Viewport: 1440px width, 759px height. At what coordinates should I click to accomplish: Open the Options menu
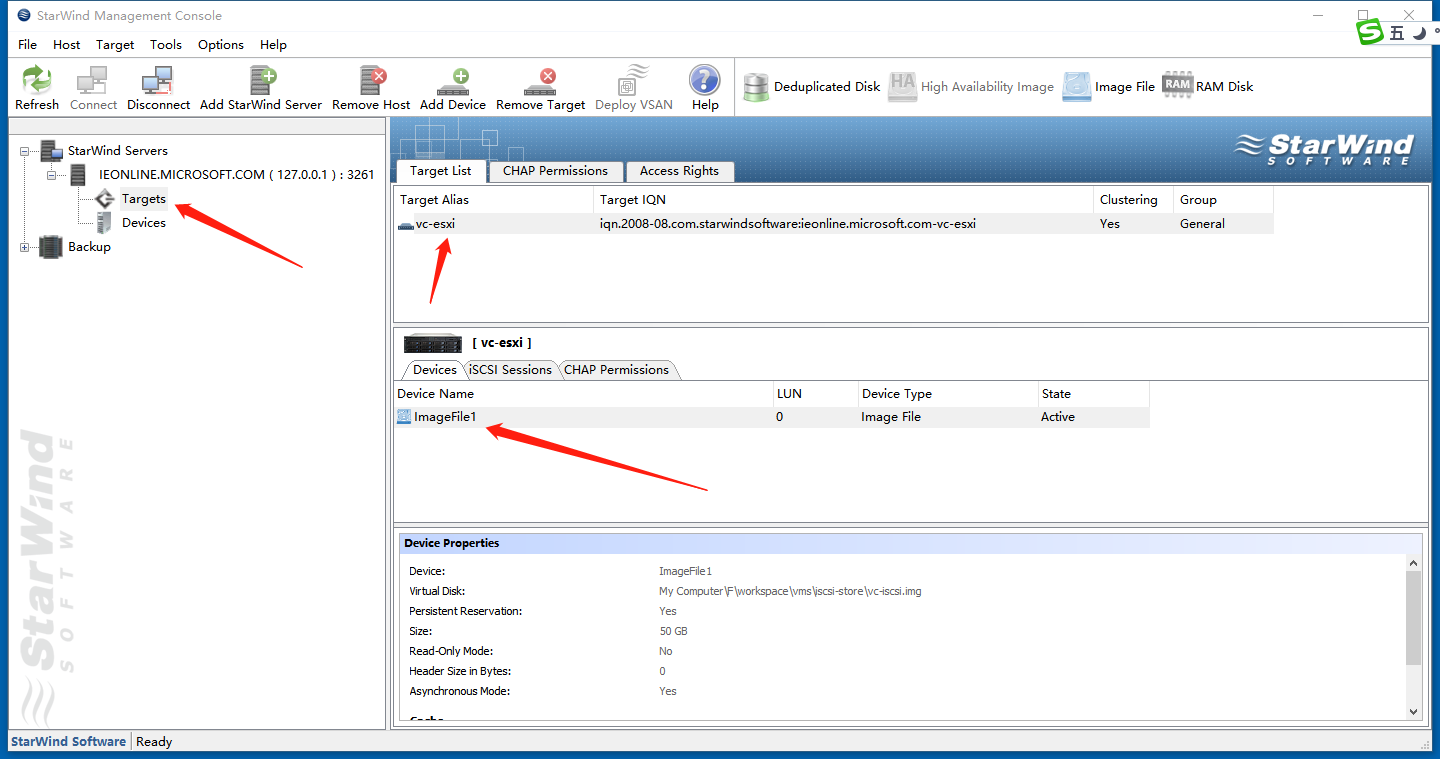tap(221, 44)
